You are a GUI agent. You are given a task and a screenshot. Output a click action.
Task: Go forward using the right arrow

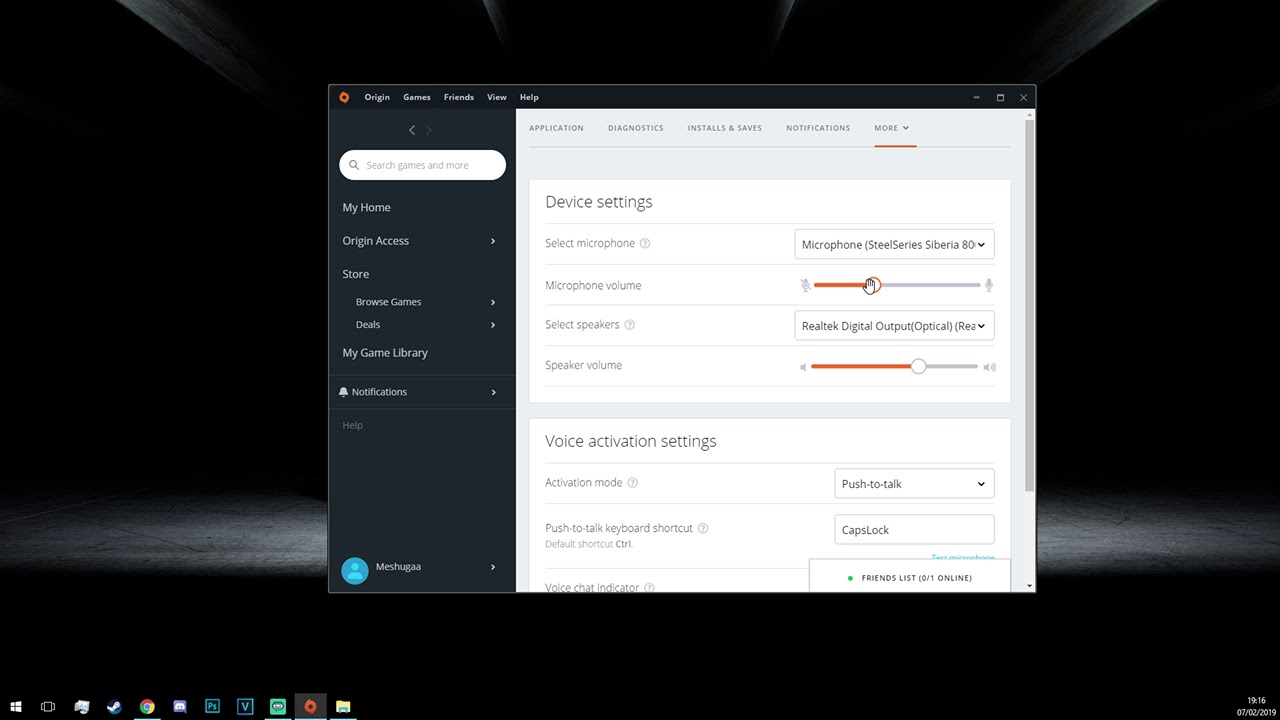click(x=429, y=130)
